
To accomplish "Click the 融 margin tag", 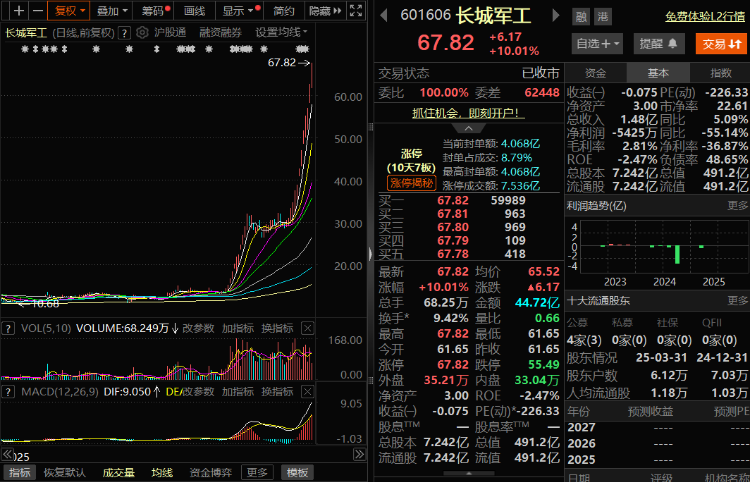I will (x=581, y=17).
